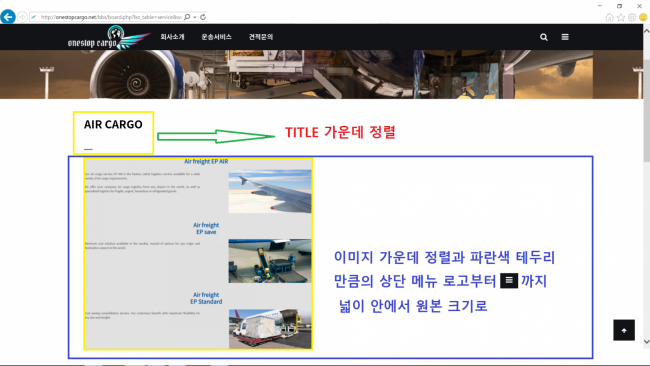Open the 회사소개 menu item
Viewport: 650px width, 366px height.
pos(172,37)
